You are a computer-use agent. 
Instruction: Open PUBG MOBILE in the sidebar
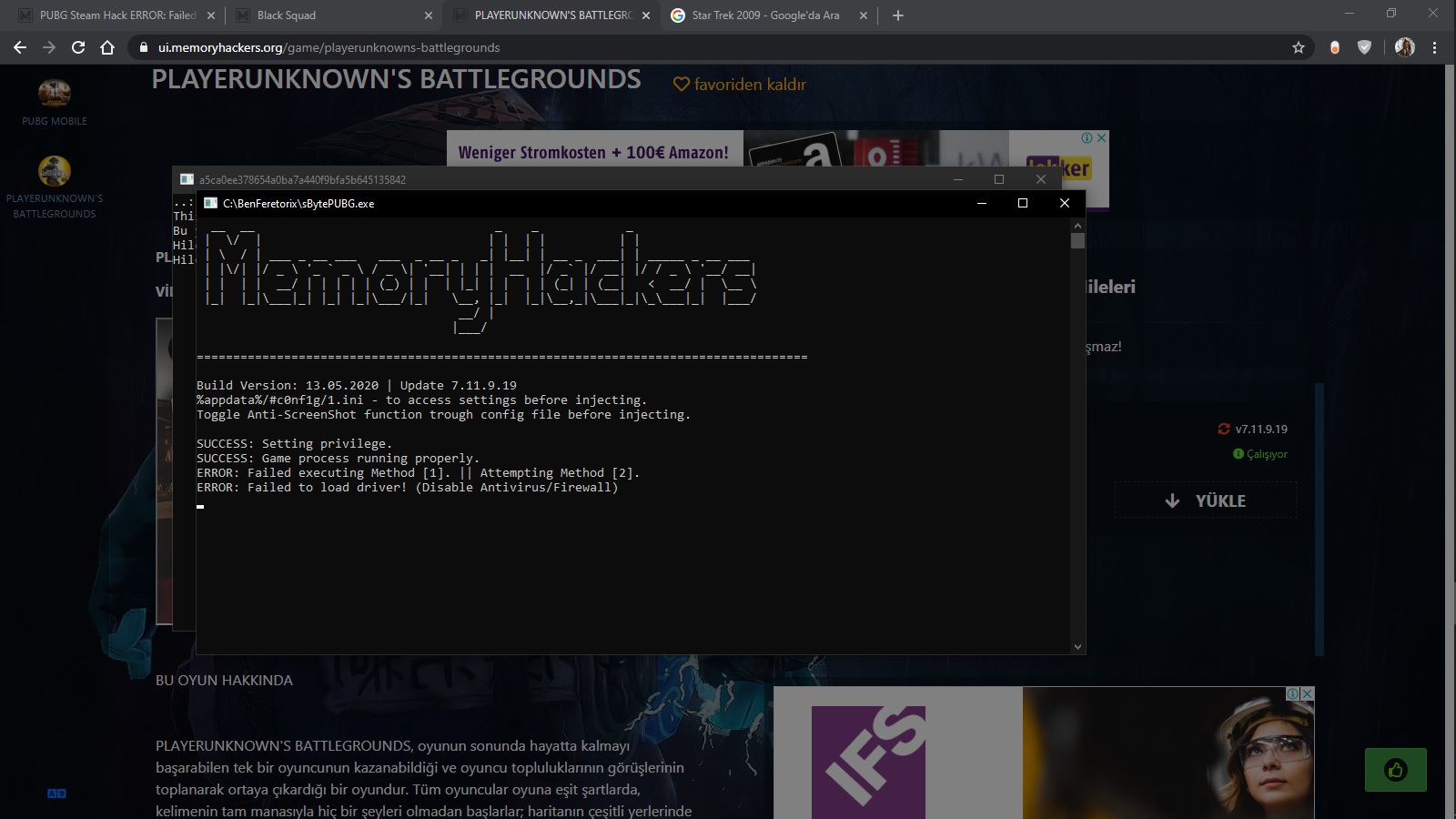click(55, 103)
